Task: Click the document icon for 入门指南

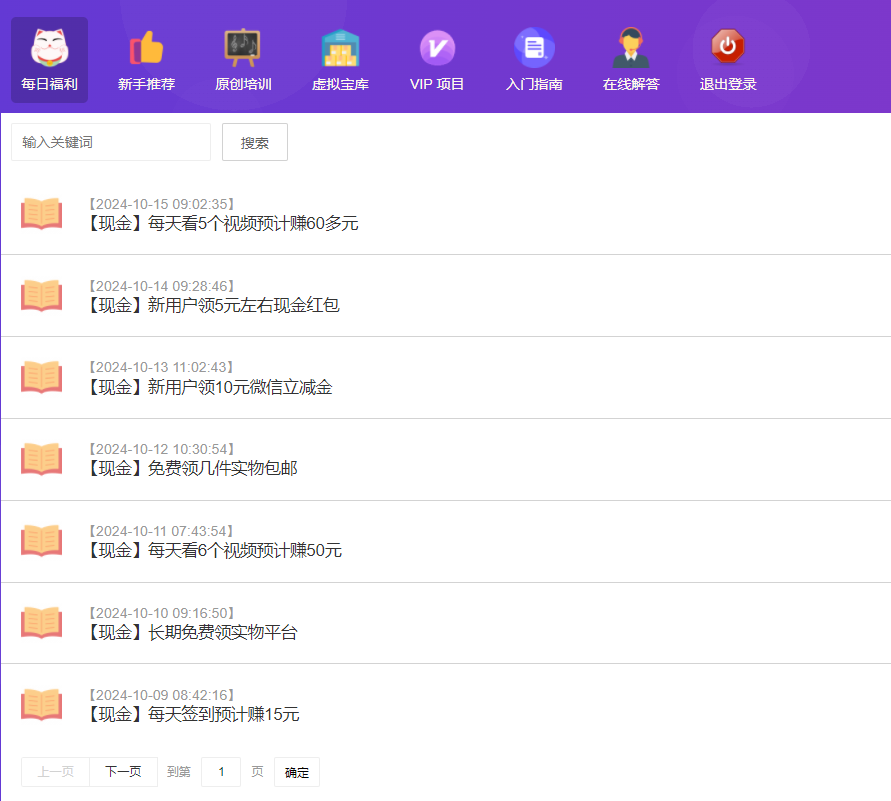Action: click(x=534, y=48)
